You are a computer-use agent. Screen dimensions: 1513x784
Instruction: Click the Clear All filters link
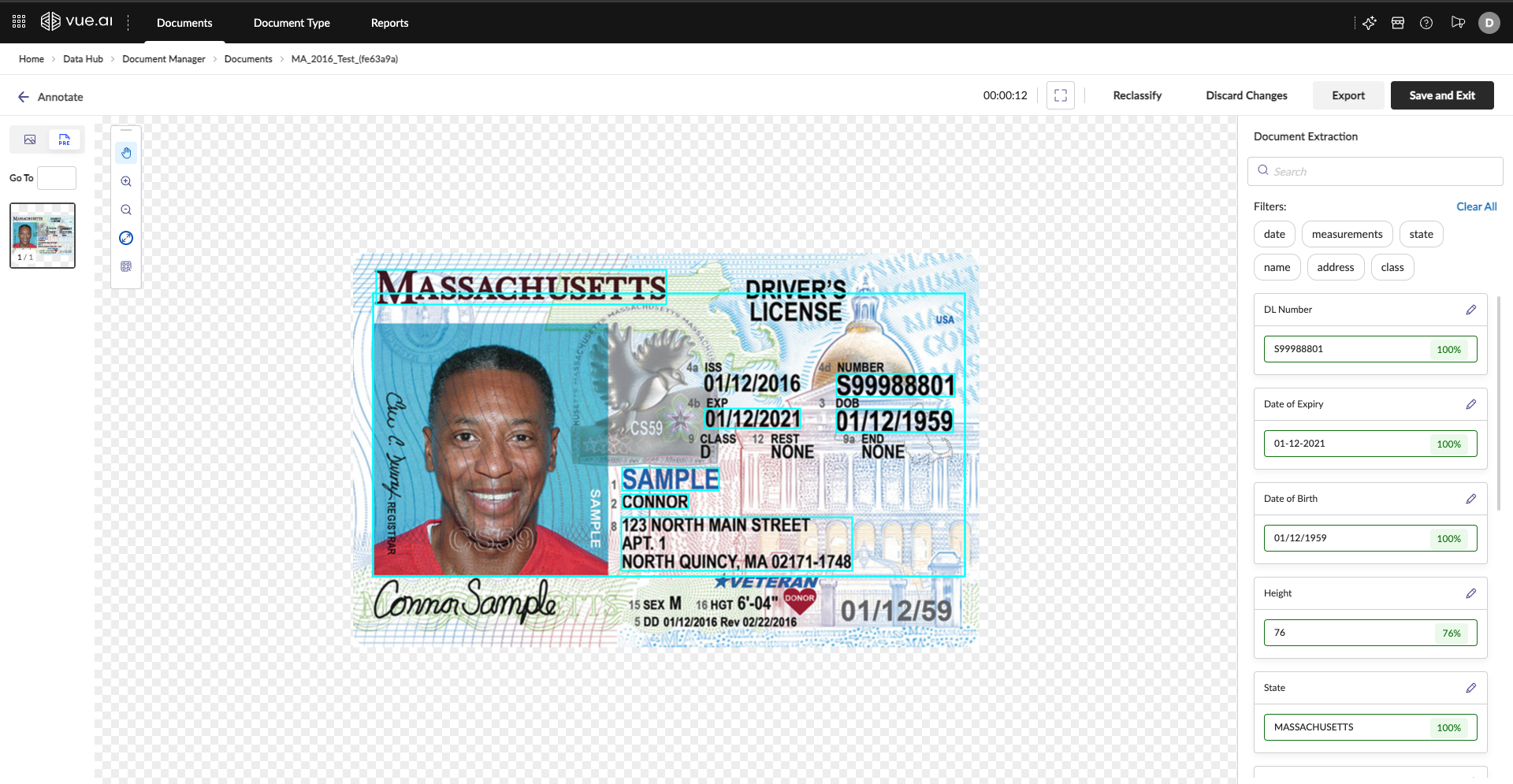click(x=1477, y=206)
